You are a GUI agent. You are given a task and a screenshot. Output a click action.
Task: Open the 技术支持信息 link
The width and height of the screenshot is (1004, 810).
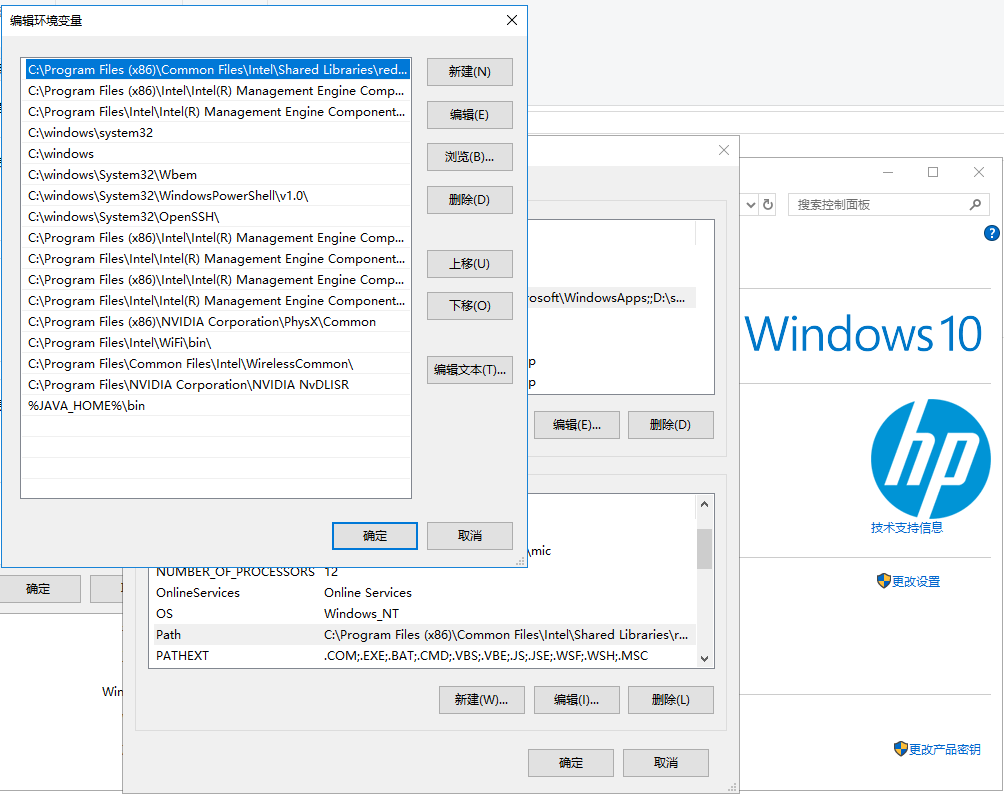pyautogui.click(x=907, y=528)
